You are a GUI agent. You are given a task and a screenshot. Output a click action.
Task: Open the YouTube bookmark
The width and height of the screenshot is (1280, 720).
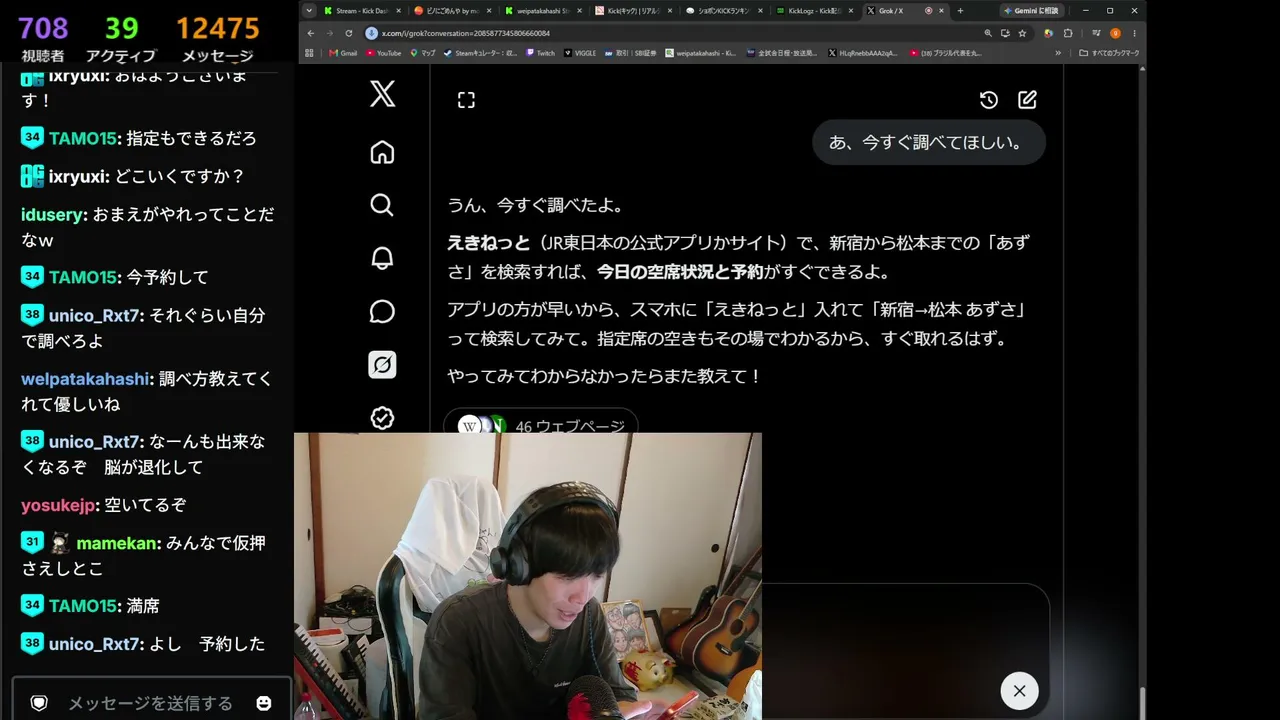tap(383, 53)
